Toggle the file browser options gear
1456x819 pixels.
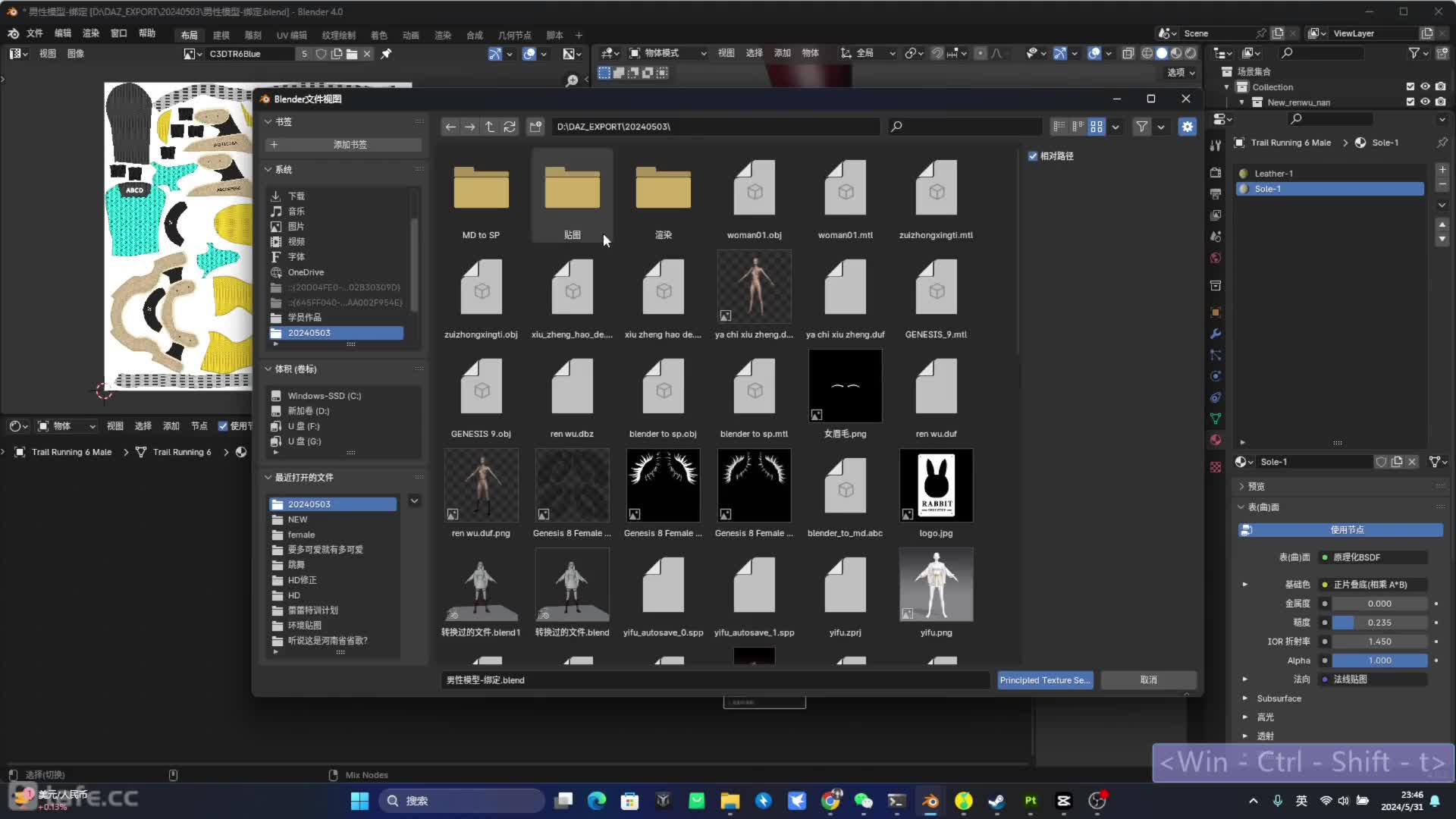[x=1188, y=127]
